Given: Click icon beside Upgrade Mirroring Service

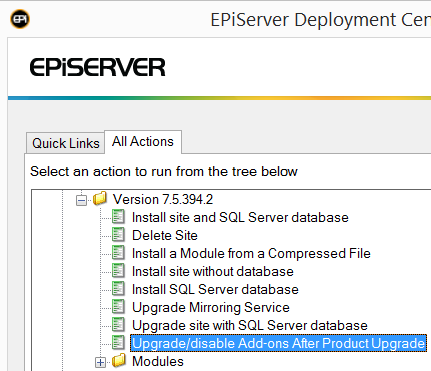Looking at the screenshot, I should coord(118,307).
